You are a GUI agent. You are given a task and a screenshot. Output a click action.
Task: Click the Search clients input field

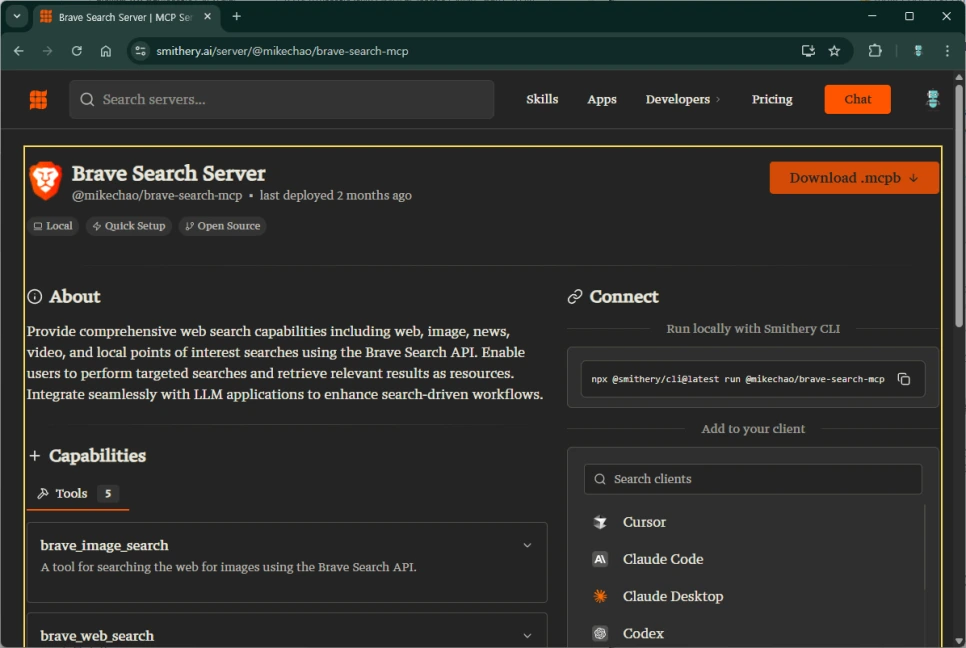753,479
